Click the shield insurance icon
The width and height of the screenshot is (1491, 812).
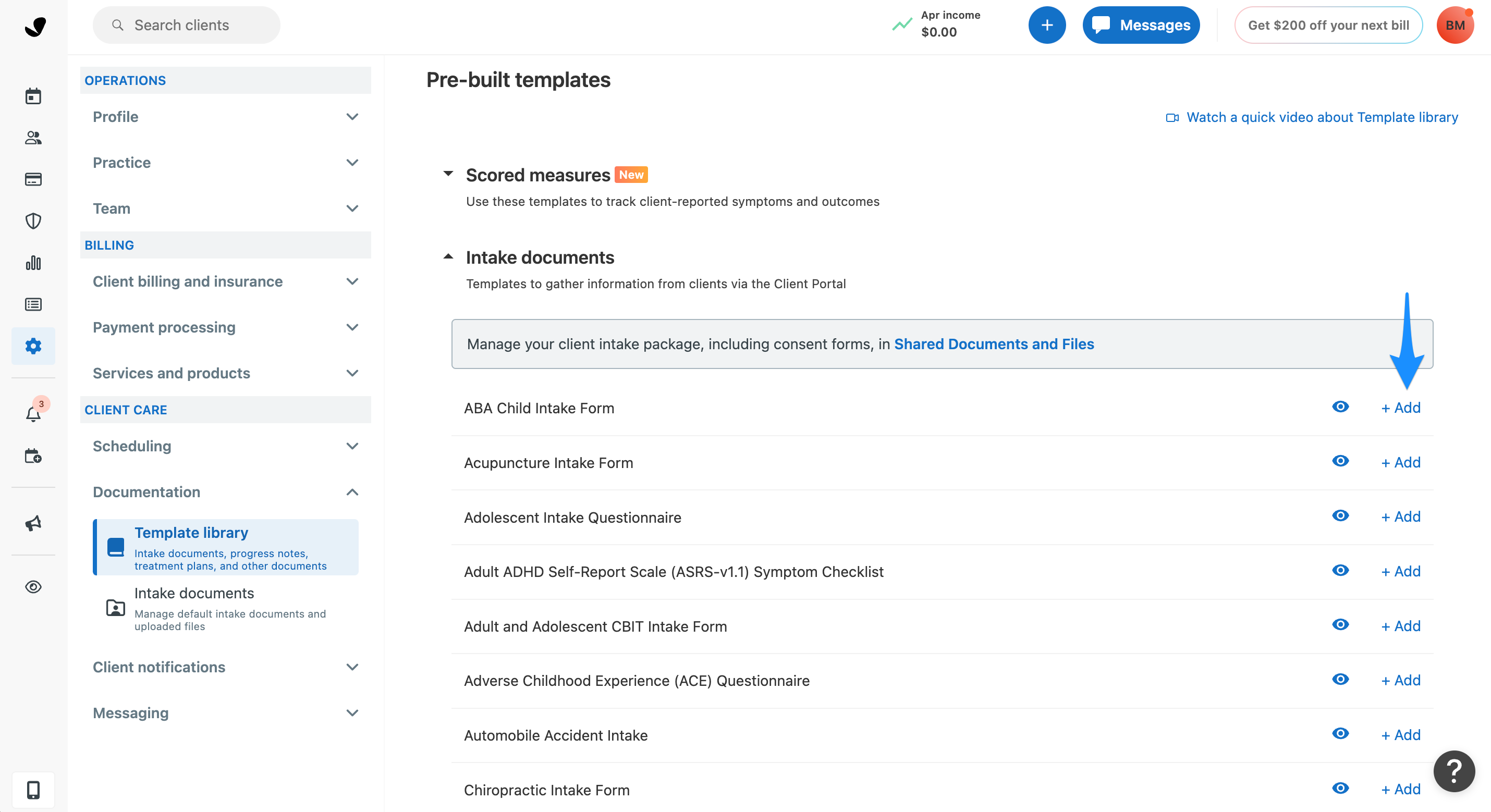(33, 220)
